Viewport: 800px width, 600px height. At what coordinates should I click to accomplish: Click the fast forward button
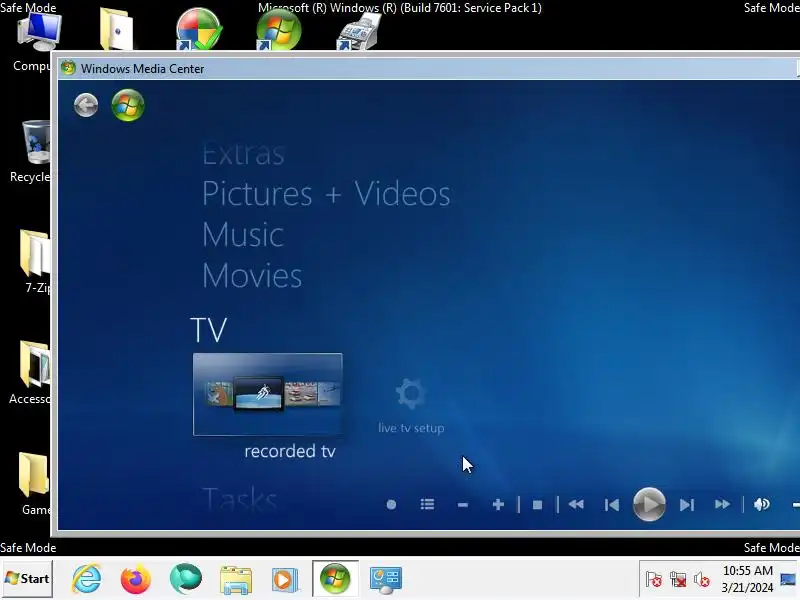722,505
